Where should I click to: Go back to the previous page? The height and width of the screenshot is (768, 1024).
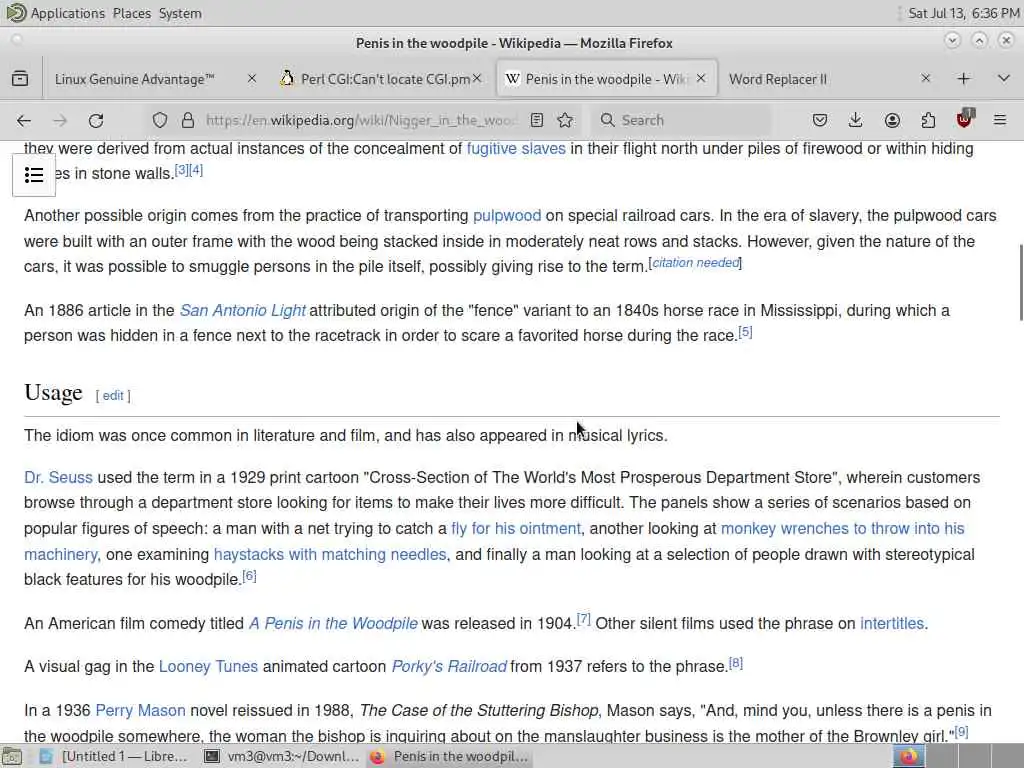[x=24, y=120]
